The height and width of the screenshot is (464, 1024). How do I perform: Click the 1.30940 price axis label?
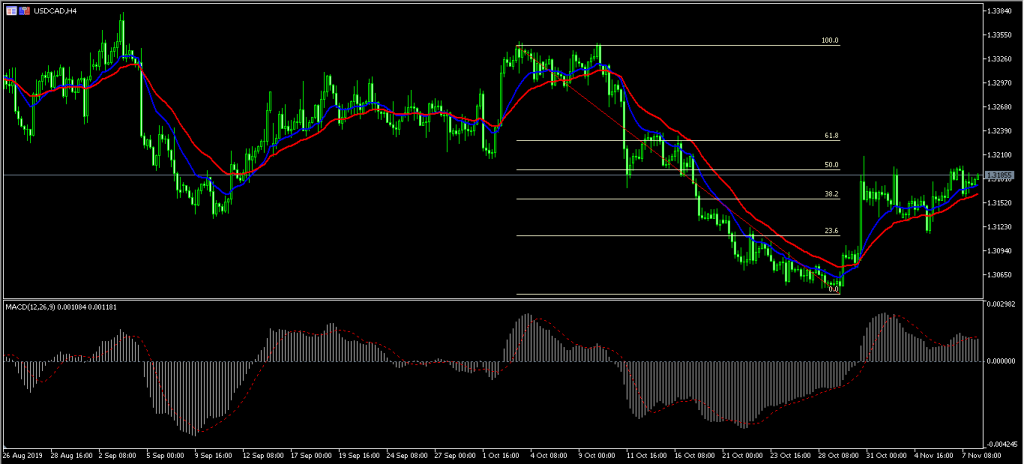coord(1000,250)
